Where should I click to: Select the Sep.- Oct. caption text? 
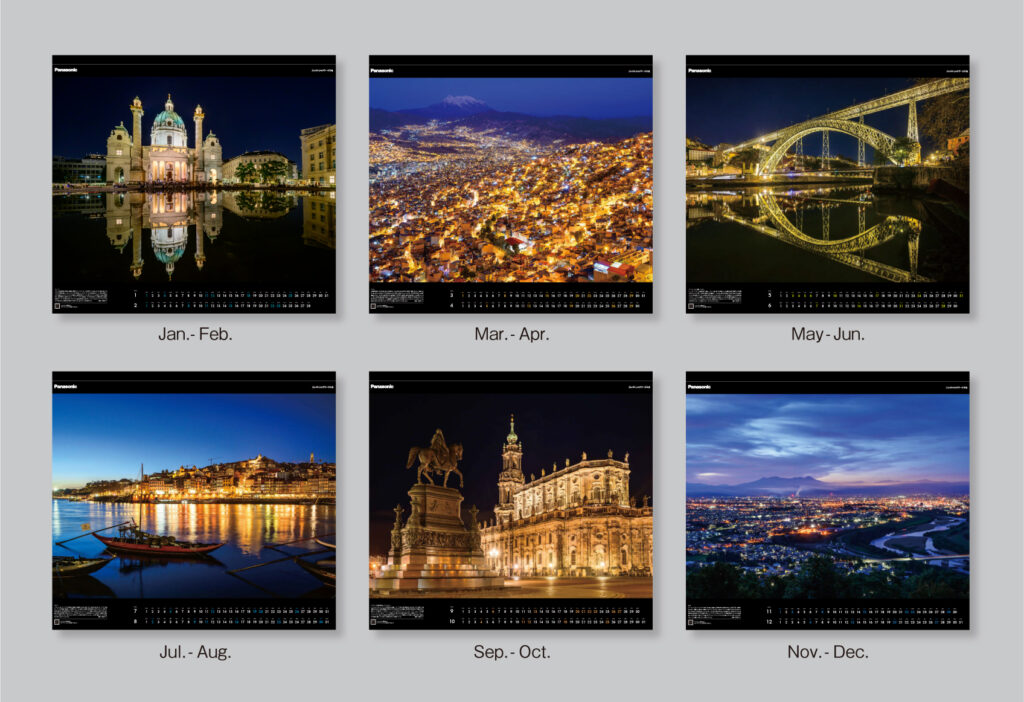[511, 652]
